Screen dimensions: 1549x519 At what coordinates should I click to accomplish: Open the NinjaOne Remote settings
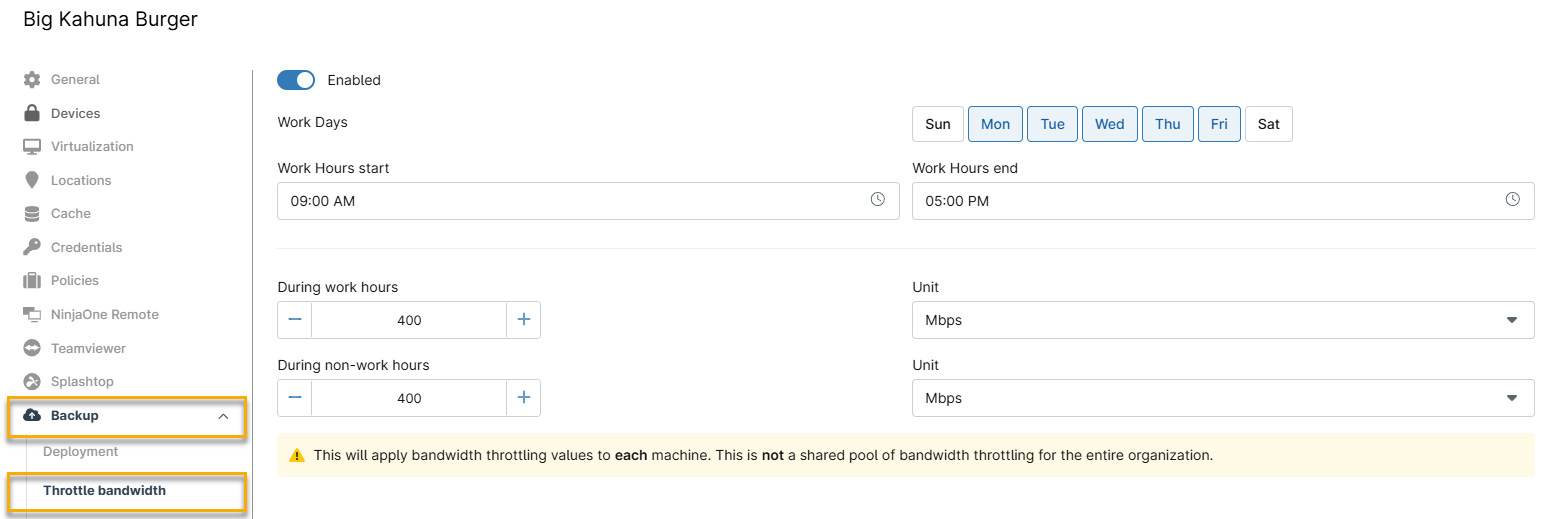(104, 315)
